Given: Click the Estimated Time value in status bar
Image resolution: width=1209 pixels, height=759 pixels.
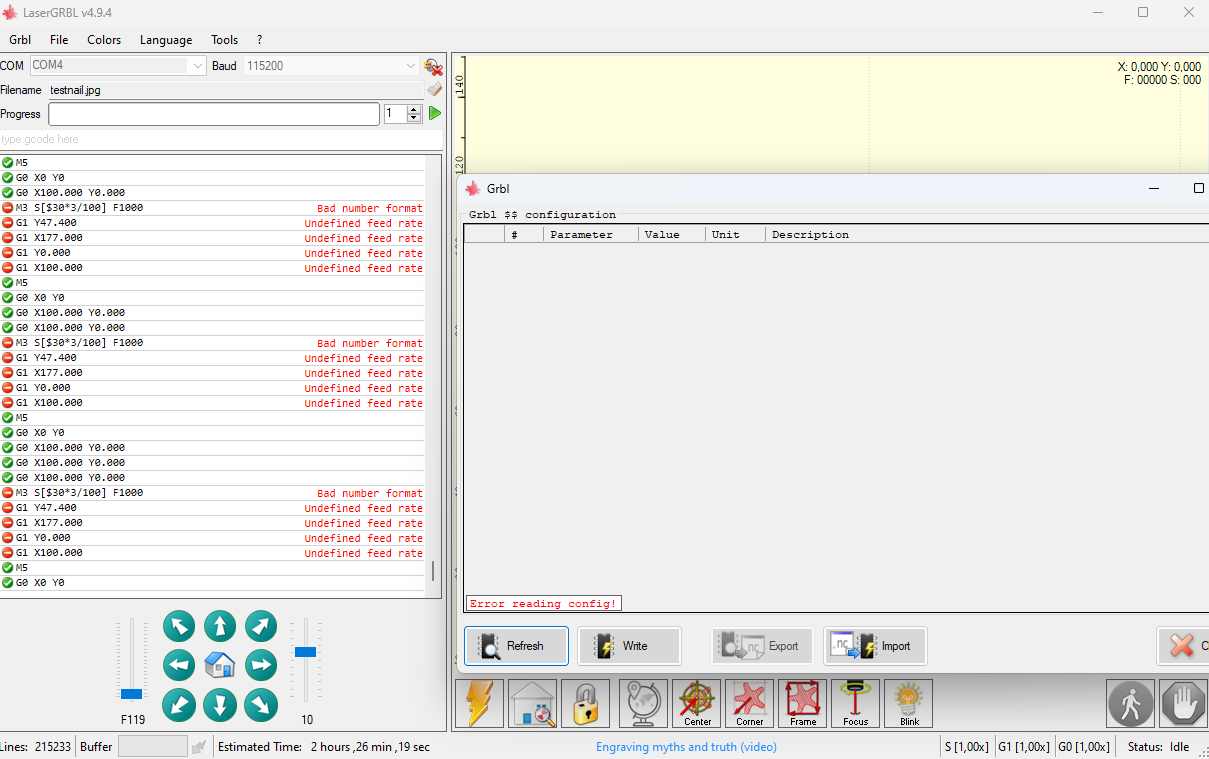Looking at the screenshot, I should [370, 747].
